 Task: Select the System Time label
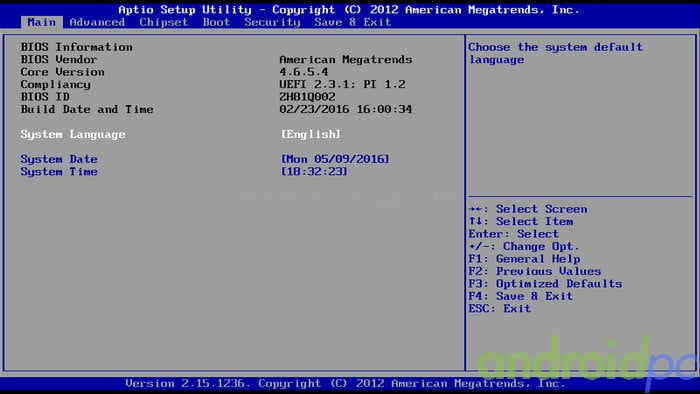(59, 172)
